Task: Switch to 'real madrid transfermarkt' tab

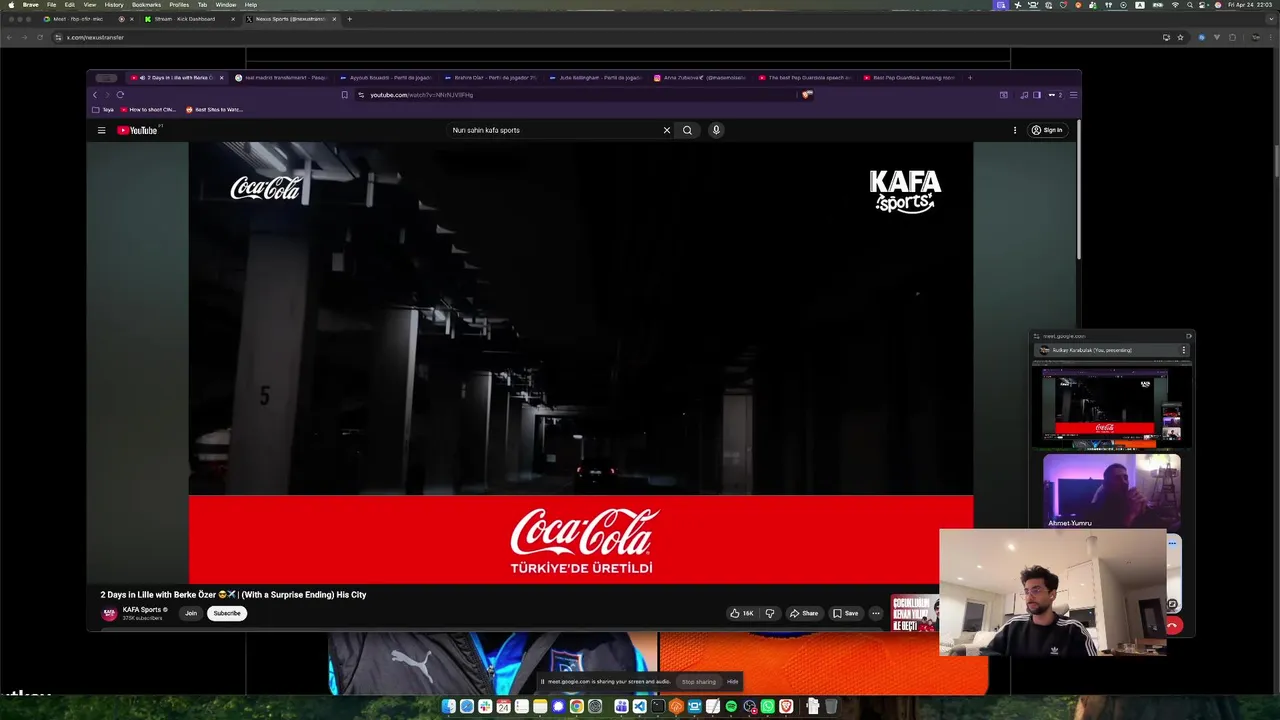Action: click(280, 77)
